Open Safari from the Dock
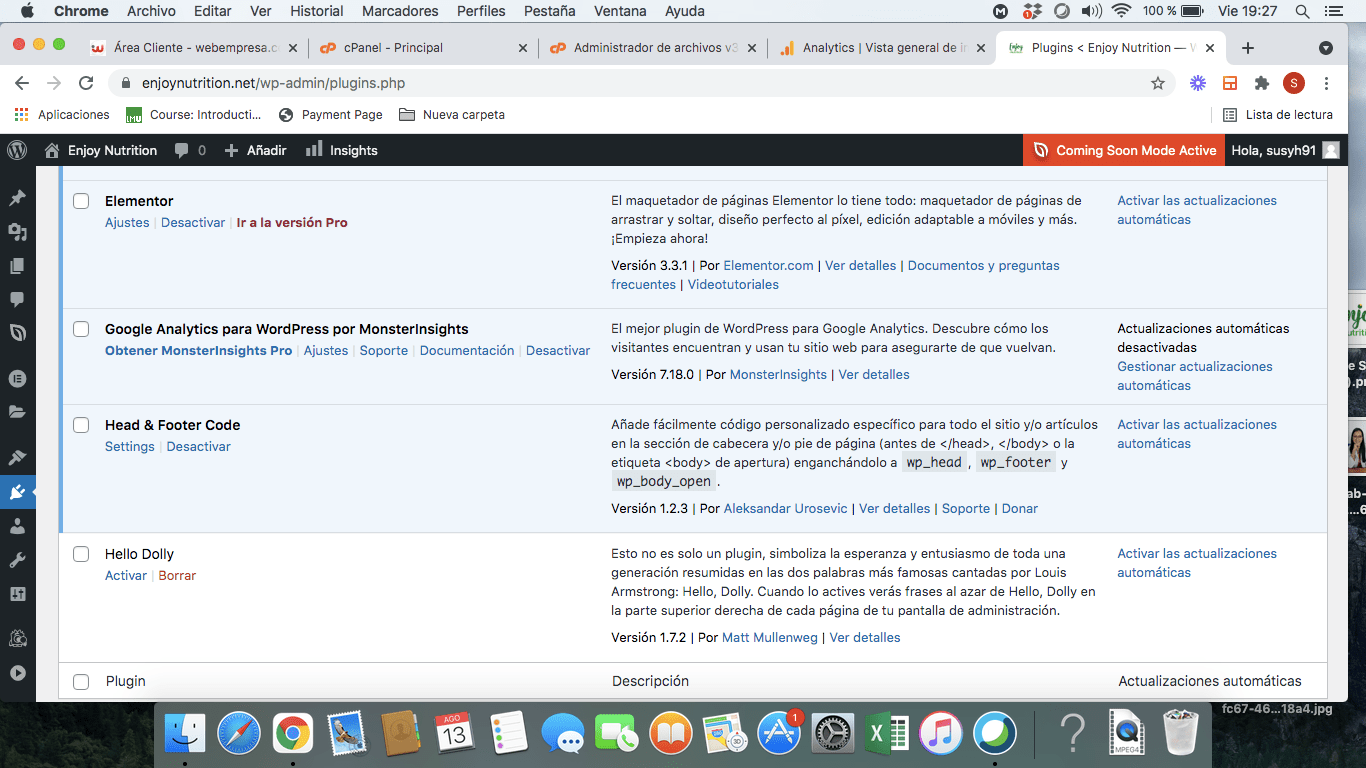The height and width of the screenshot is (768, 1366). (239, 734)
